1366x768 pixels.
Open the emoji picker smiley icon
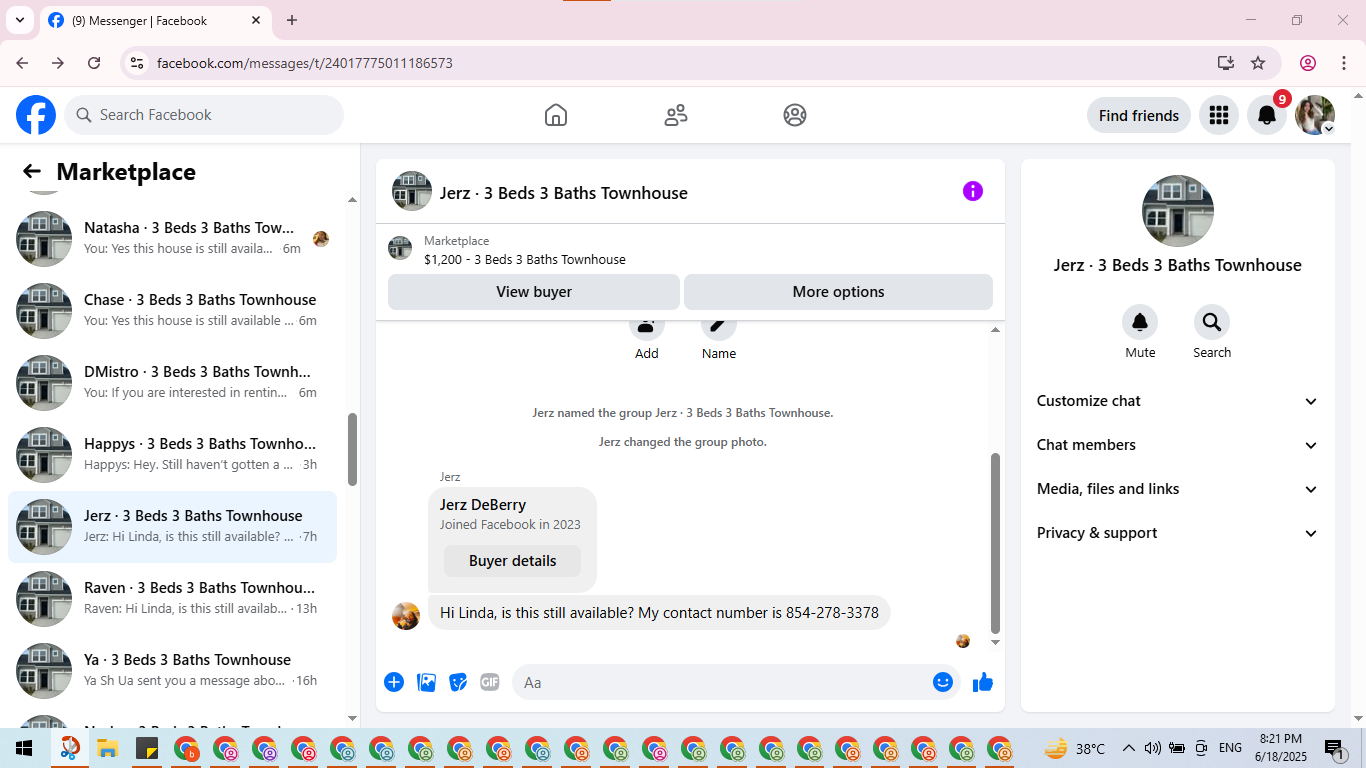943,682
